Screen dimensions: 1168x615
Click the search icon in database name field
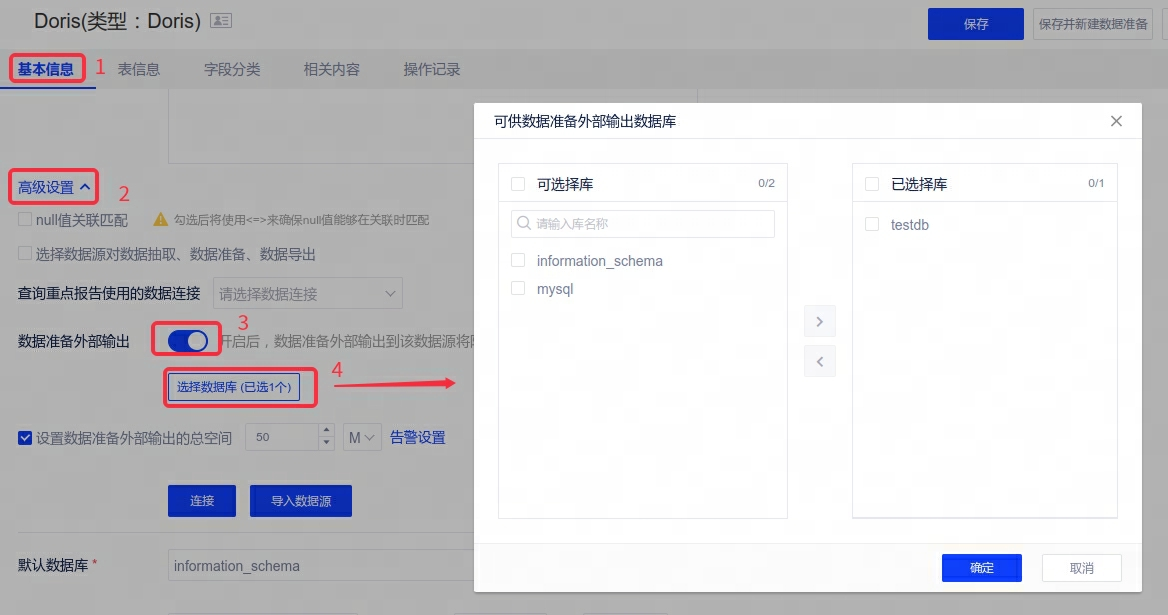pyautogui.click(x=523, y=224)
